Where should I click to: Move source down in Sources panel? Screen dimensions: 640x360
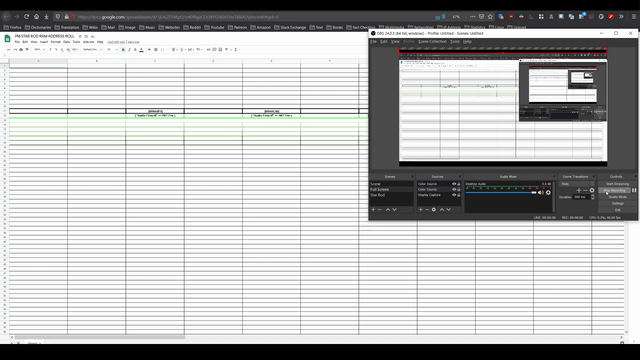click(x=448, y=209)
